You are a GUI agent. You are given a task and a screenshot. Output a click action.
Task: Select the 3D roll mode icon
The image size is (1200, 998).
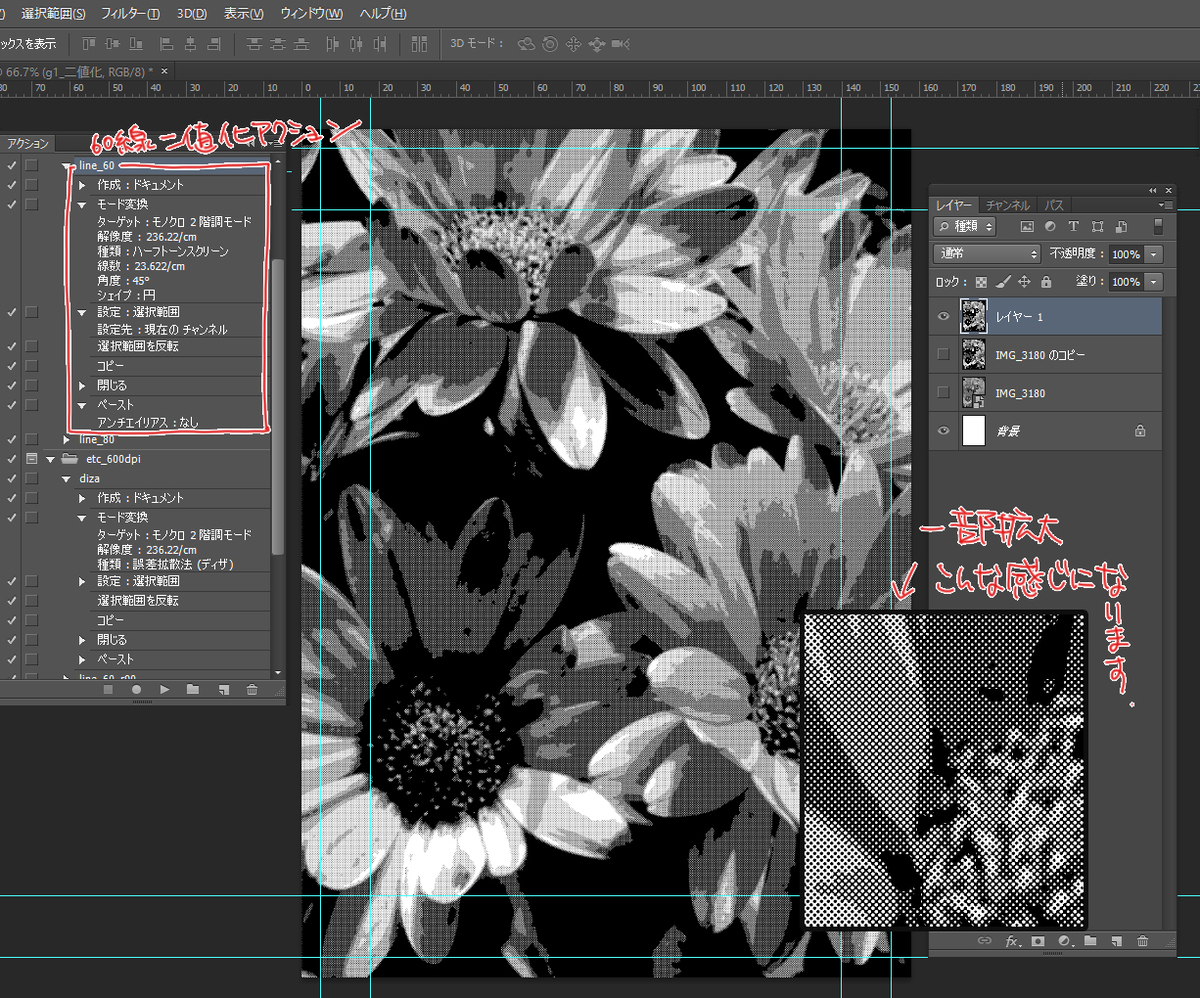coord(550,44)
